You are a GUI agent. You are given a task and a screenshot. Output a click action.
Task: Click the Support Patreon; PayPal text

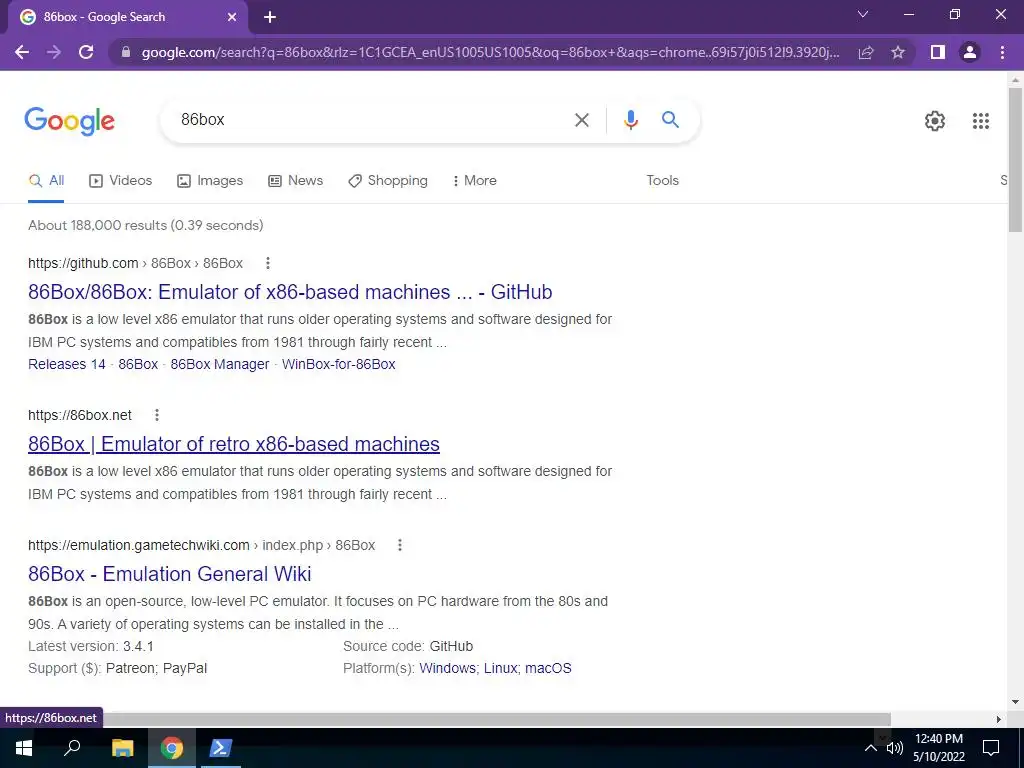pos(118,669)
